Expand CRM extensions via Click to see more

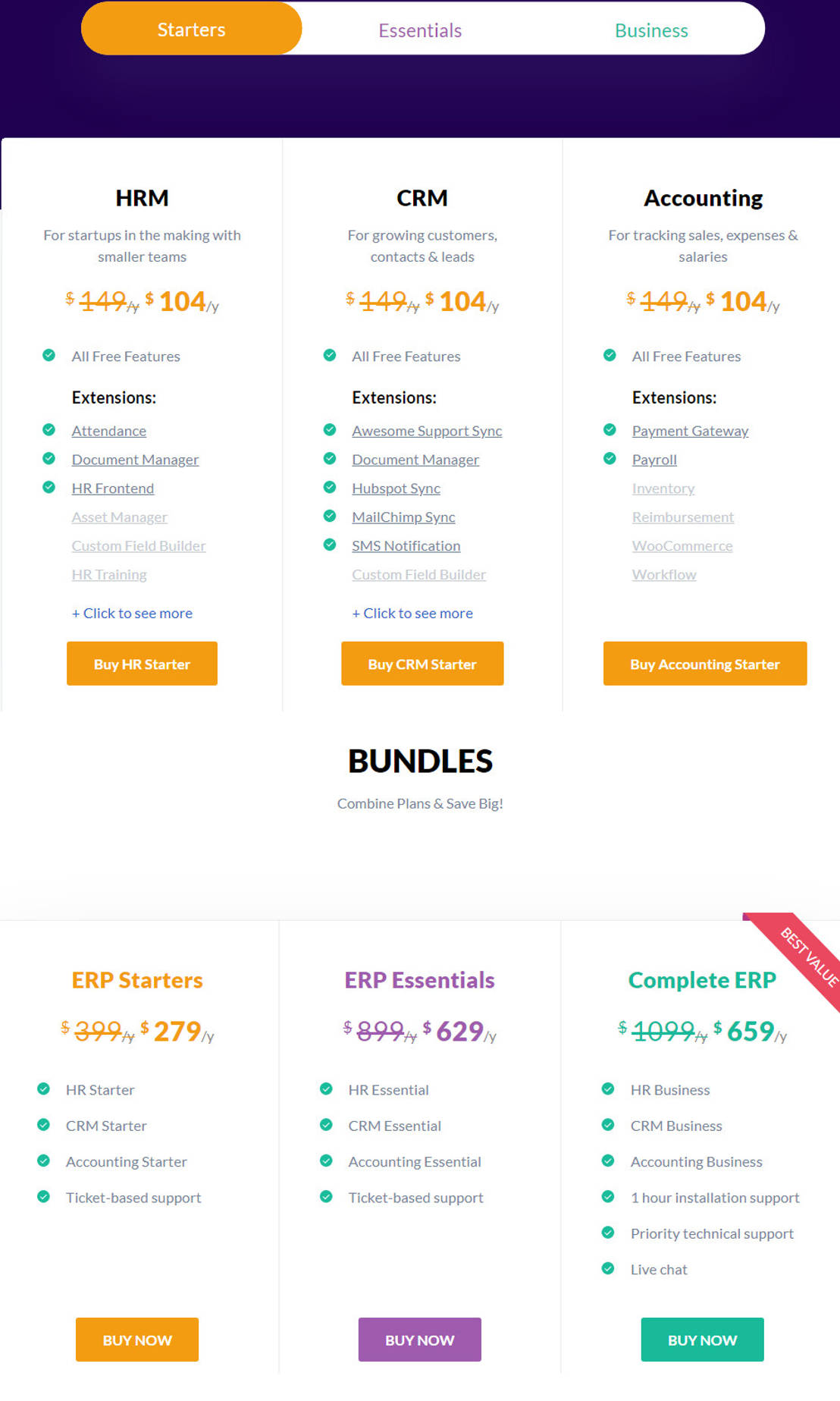coord(412,613)
